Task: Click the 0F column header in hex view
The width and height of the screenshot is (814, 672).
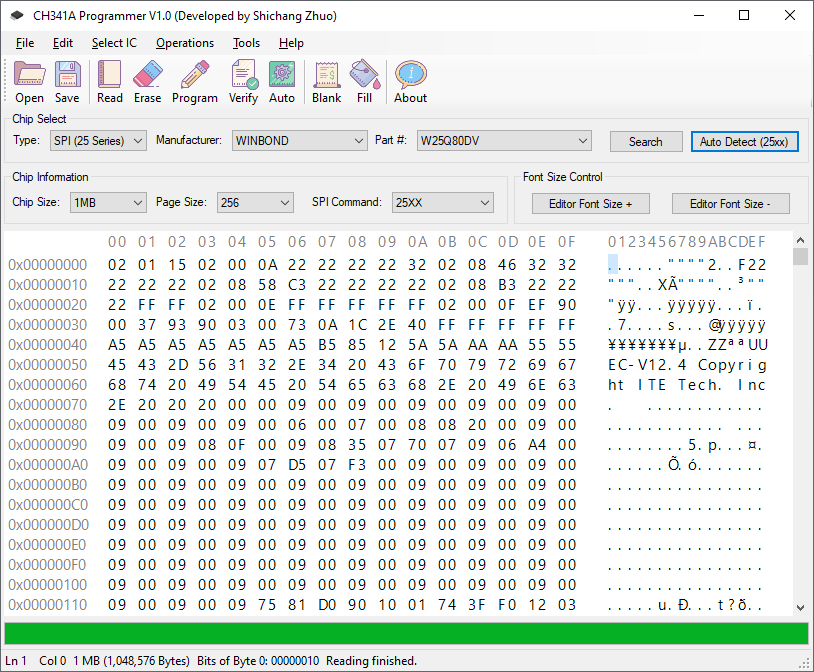Action: tap(567, 242)
